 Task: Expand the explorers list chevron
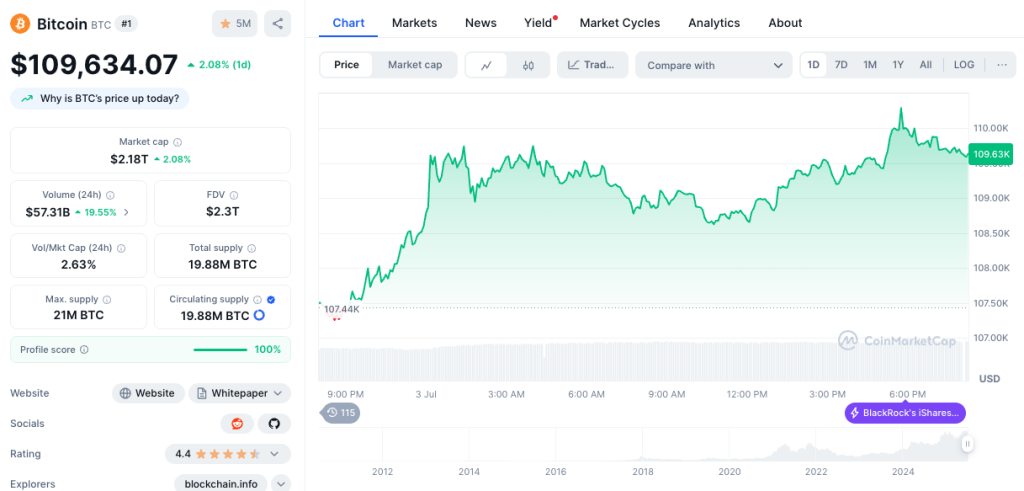[281, 484]
